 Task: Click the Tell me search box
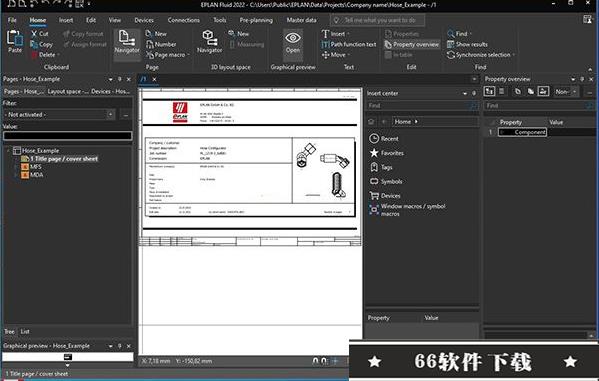click(377, 20)
